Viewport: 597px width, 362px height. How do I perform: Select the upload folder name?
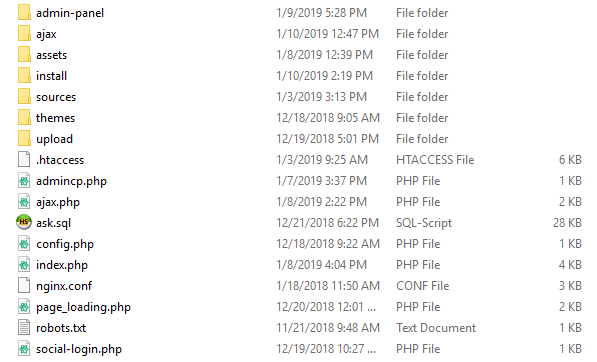click(54, 139)
